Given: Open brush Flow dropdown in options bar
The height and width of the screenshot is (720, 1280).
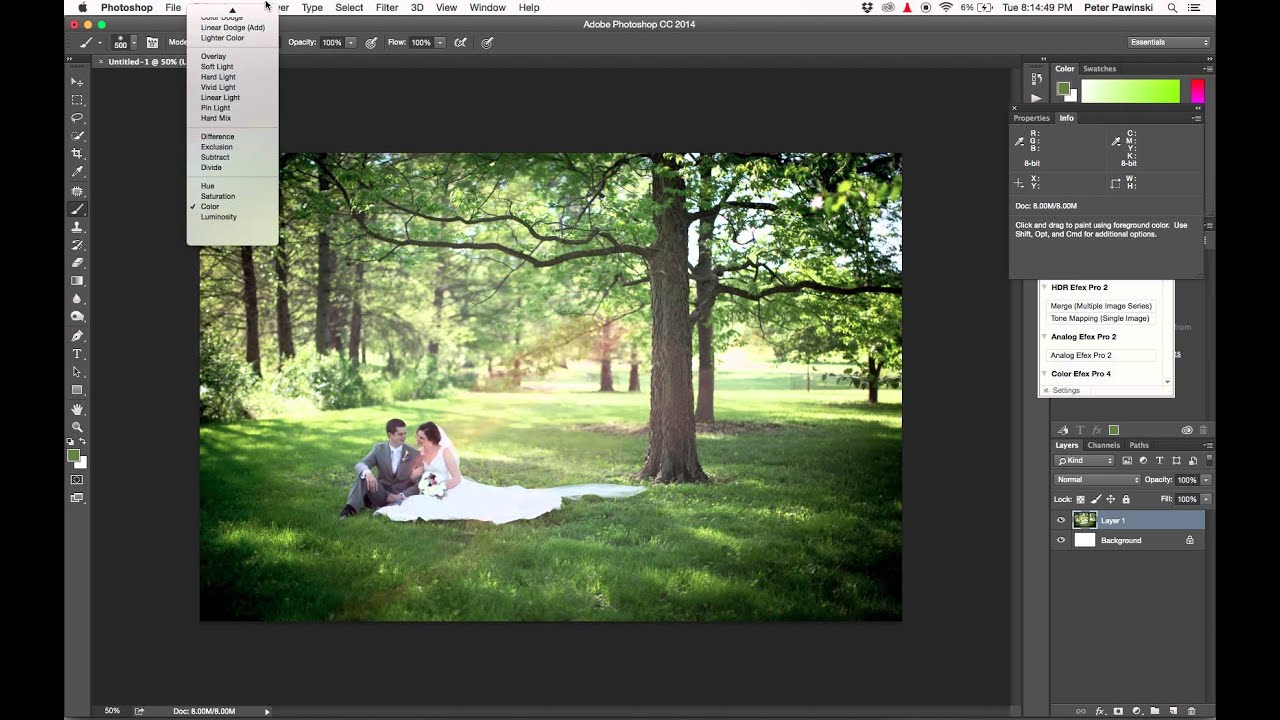Looking at the screenshot, I should [x=439, y=43].
